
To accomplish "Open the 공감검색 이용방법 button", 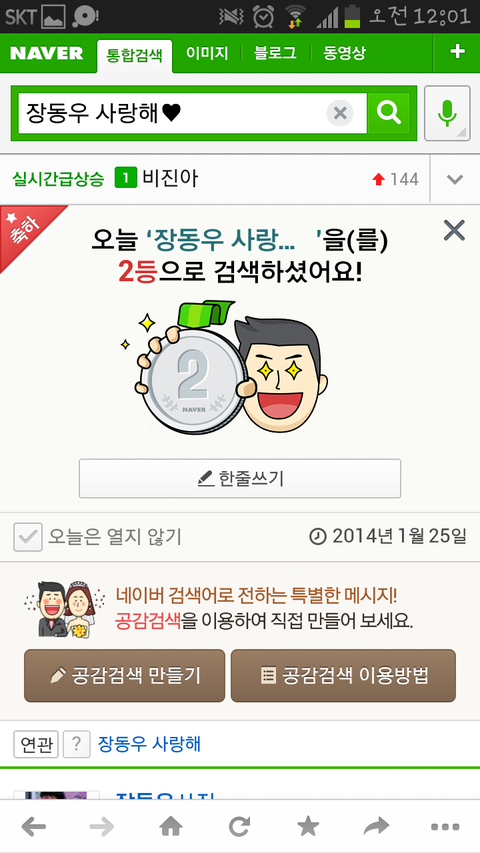I will pos(343,676).
